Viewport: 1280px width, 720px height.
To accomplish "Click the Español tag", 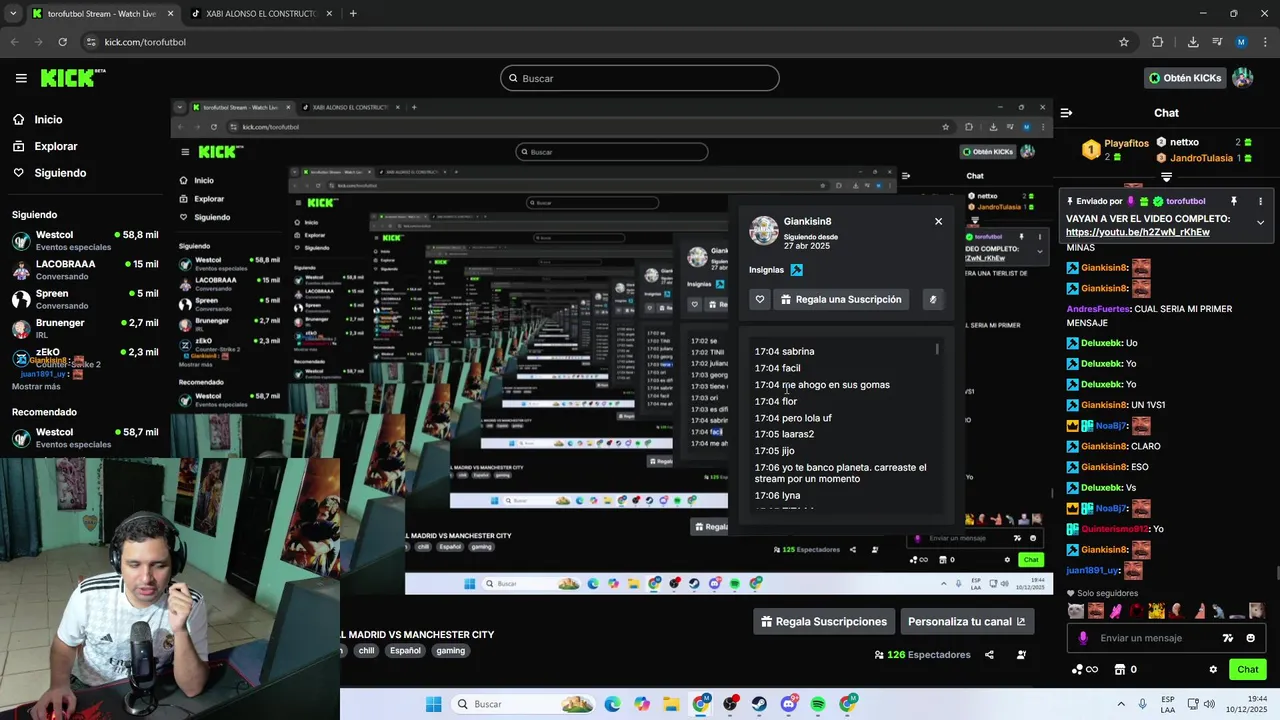I will 405,650.
